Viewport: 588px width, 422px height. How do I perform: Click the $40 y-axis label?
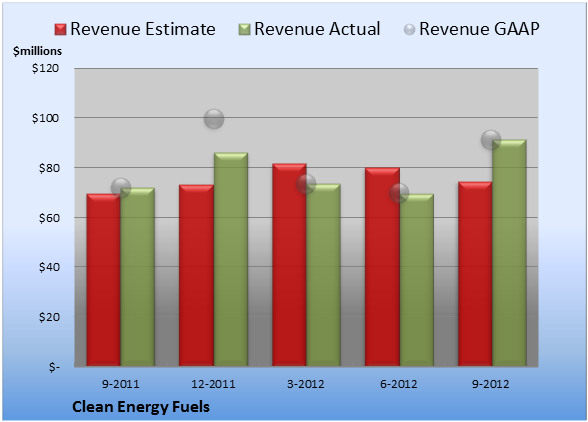tap(49, 267)
